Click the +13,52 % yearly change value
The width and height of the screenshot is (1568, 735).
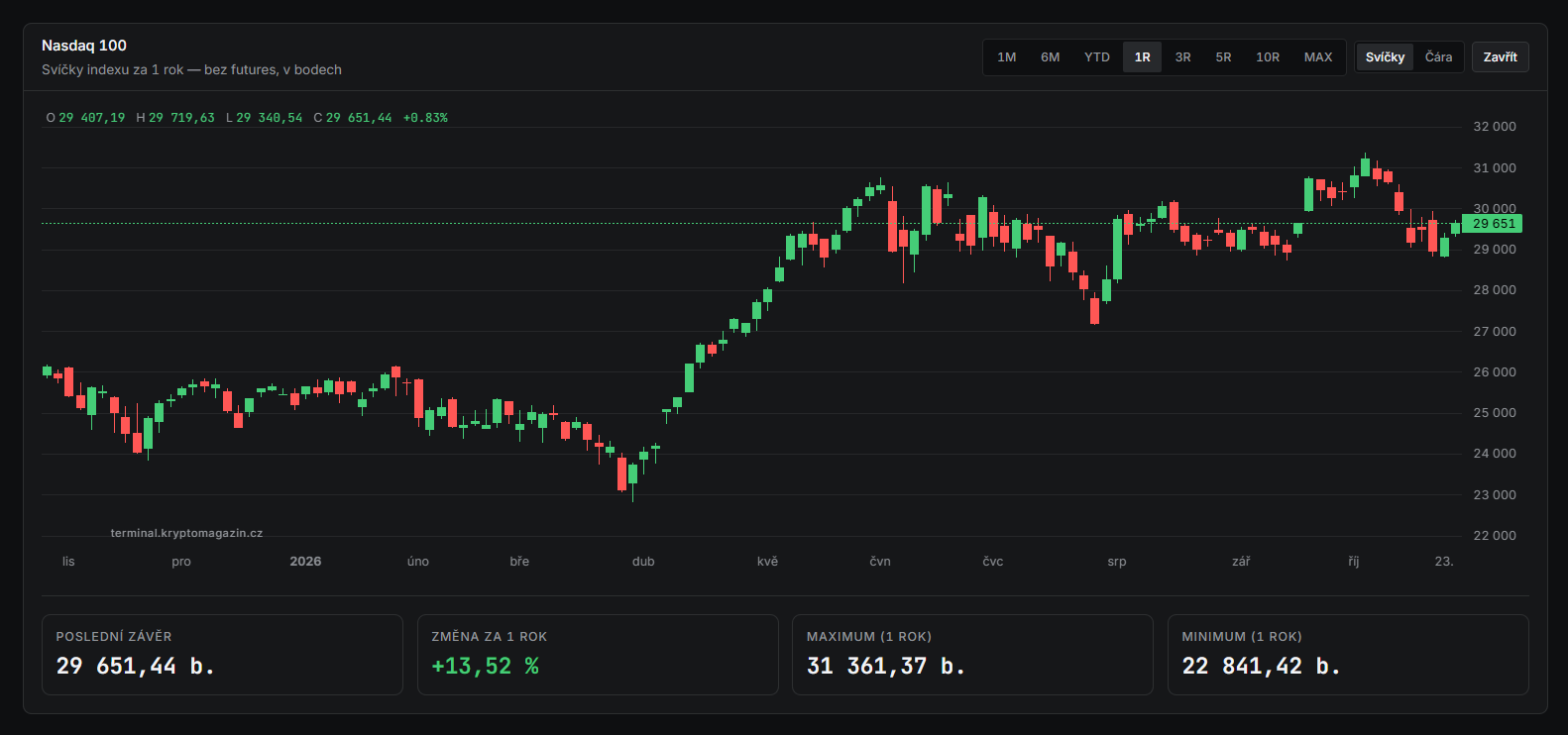click(x=486, y=667)
